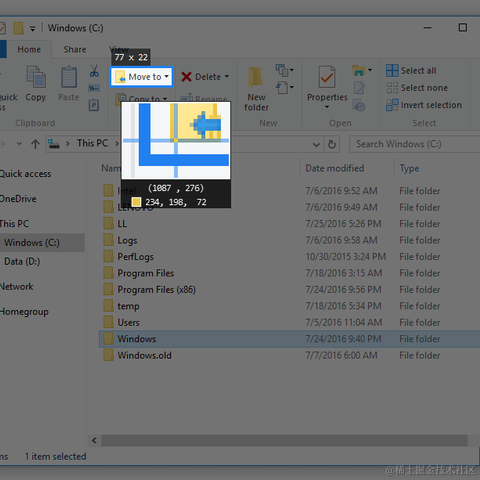
Task: Select OneDrive in navigation pane
Action: click(18, 199)
